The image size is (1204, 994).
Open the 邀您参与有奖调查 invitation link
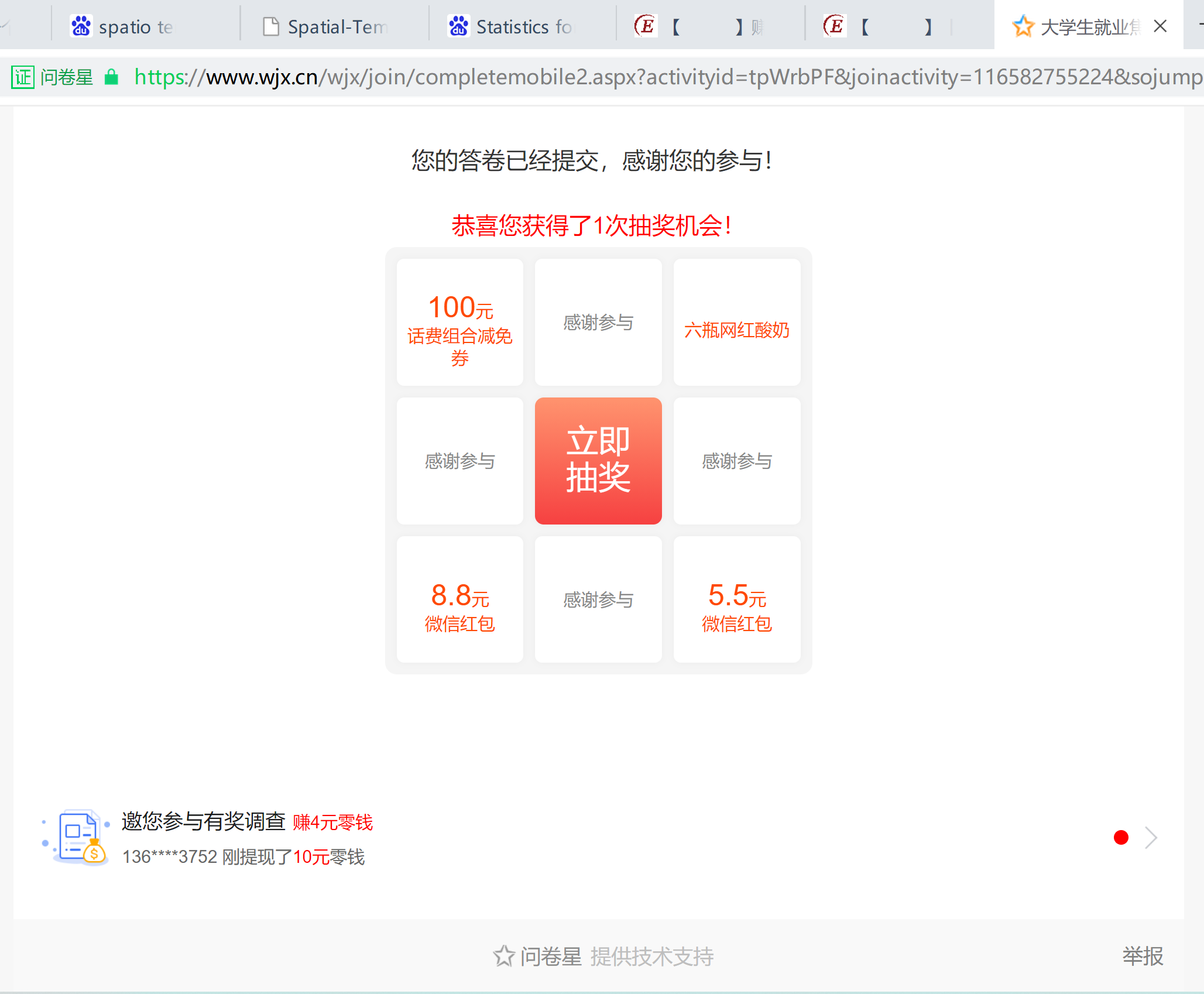point(203,821)
